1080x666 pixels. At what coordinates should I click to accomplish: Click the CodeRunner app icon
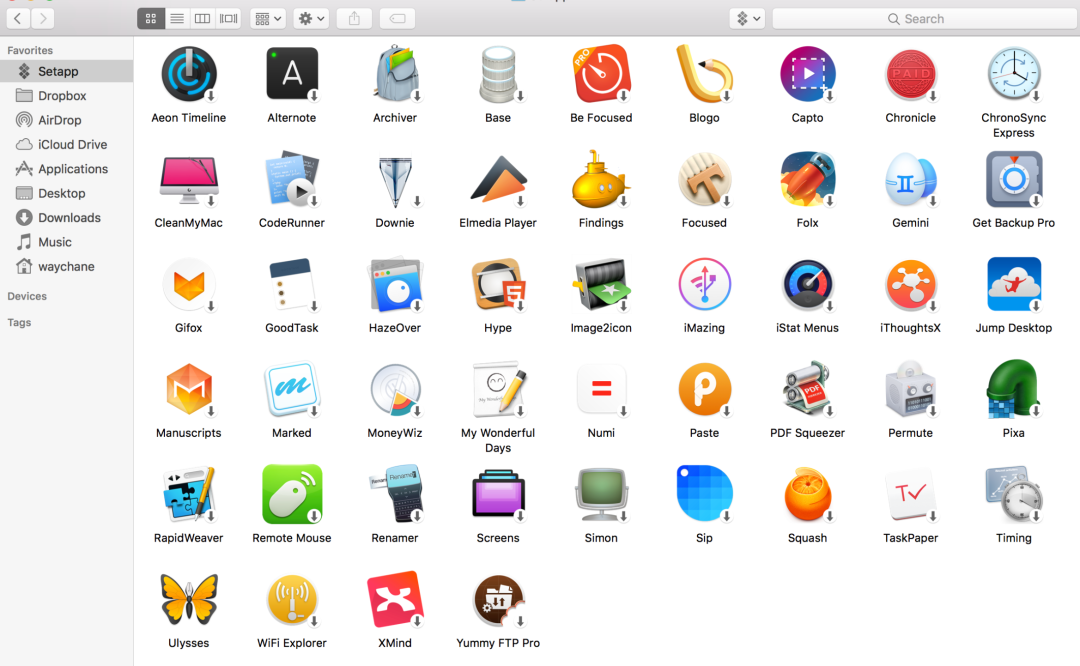pos(292,179)
